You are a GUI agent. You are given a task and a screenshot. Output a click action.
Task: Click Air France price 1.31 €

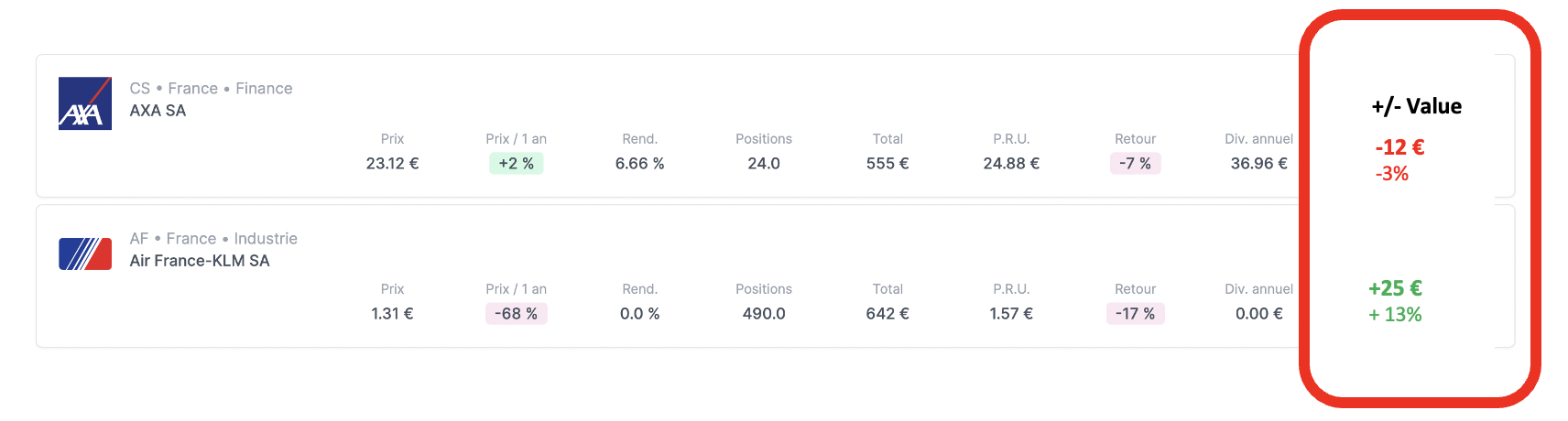tap(392, 314)
